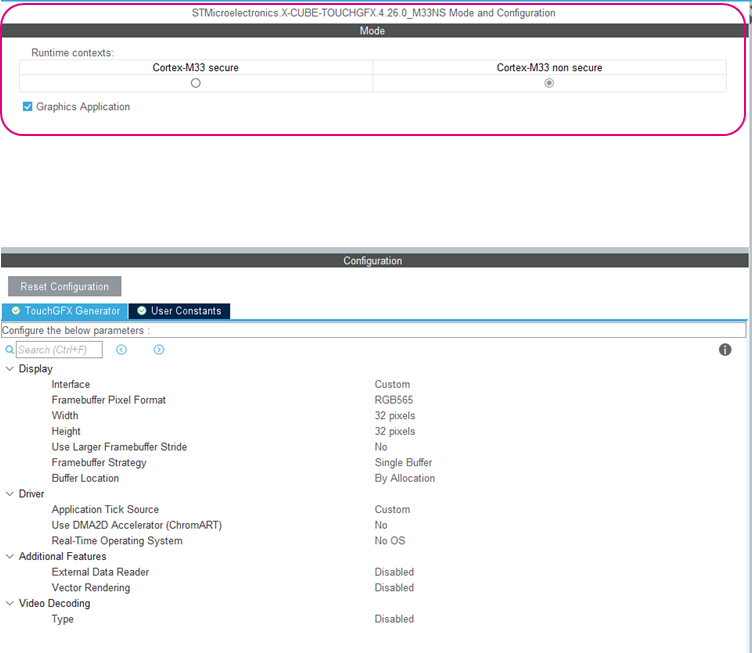Screen dimensions: 752x653
Task: Select the Use DMA2D Accelerator (ChromART) label
Action: [137, 525]
